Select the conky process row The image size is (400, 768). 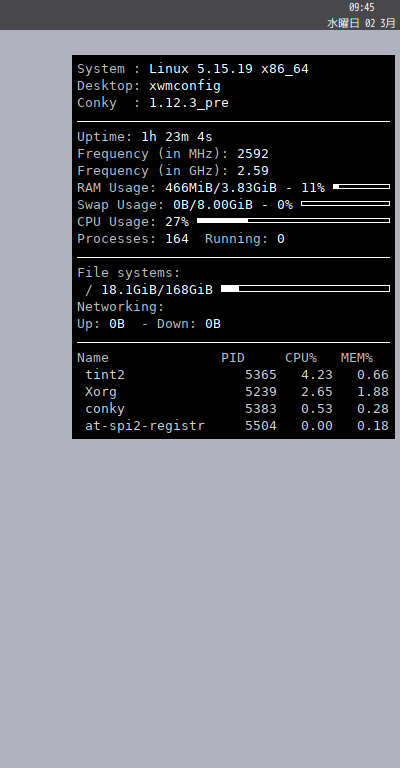pos(233,408)
